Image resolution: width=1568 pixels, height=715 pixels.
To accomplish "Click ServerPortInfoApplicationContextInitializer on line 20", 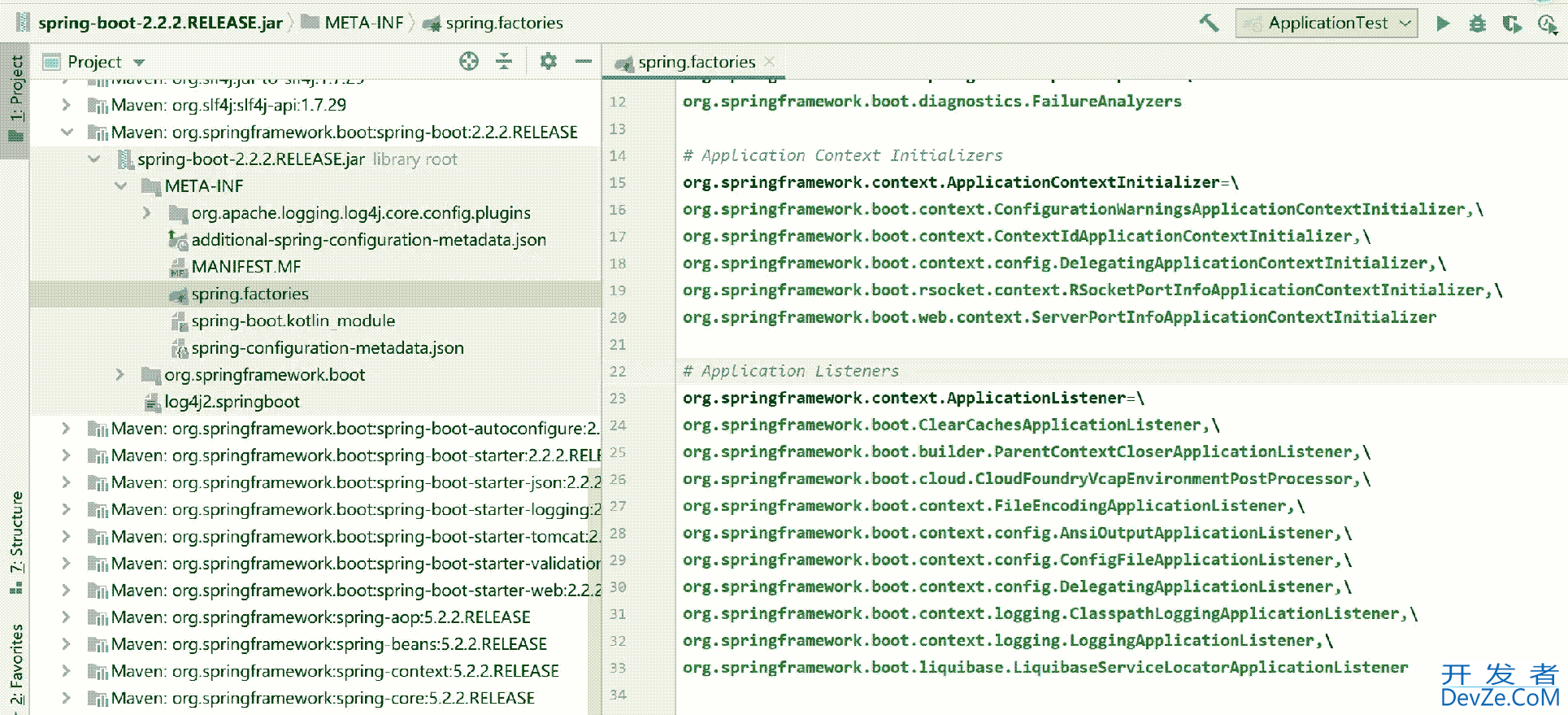I will [x=1234, y=317].
